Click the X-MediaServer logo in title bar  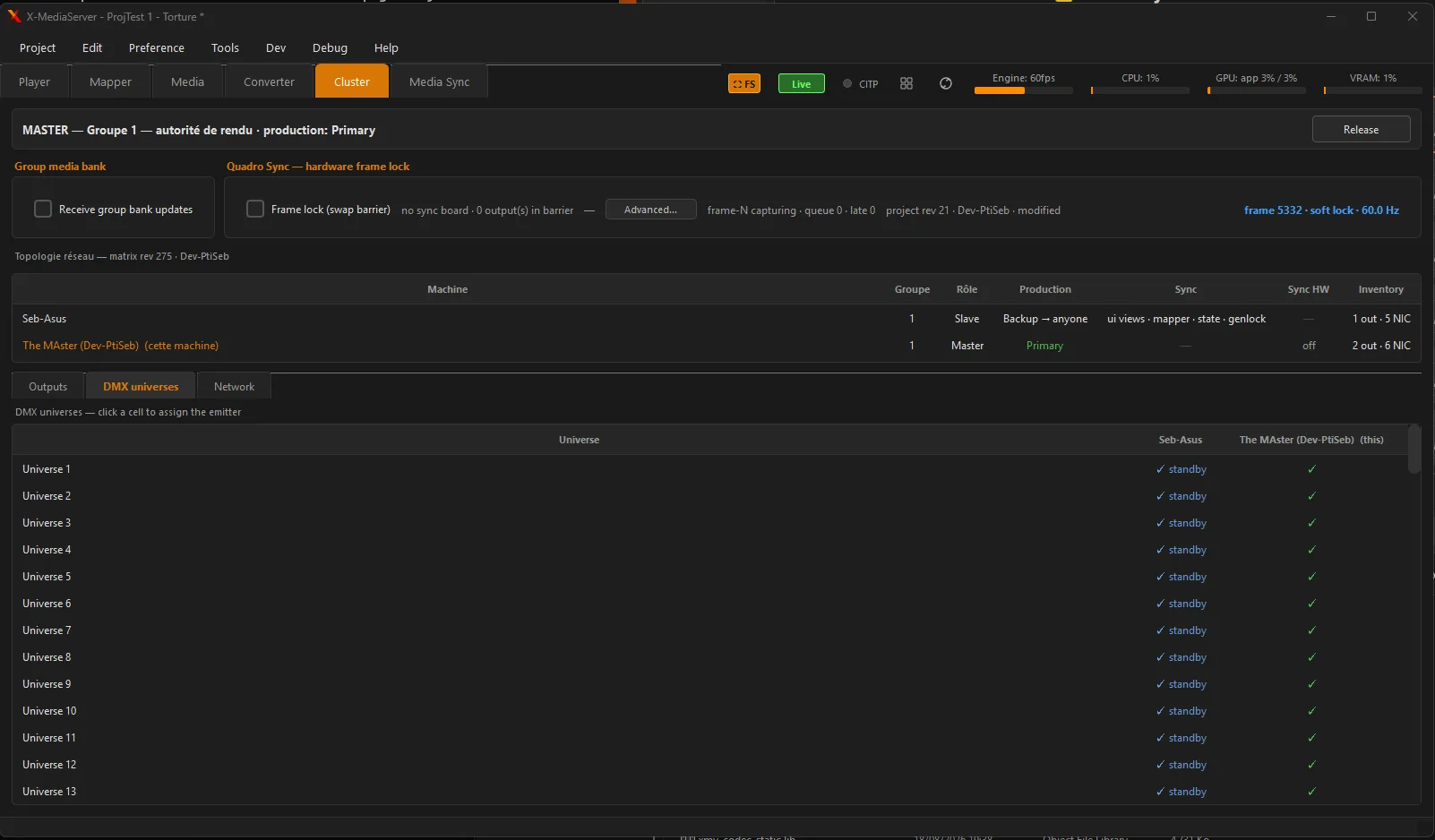[13, 16]
